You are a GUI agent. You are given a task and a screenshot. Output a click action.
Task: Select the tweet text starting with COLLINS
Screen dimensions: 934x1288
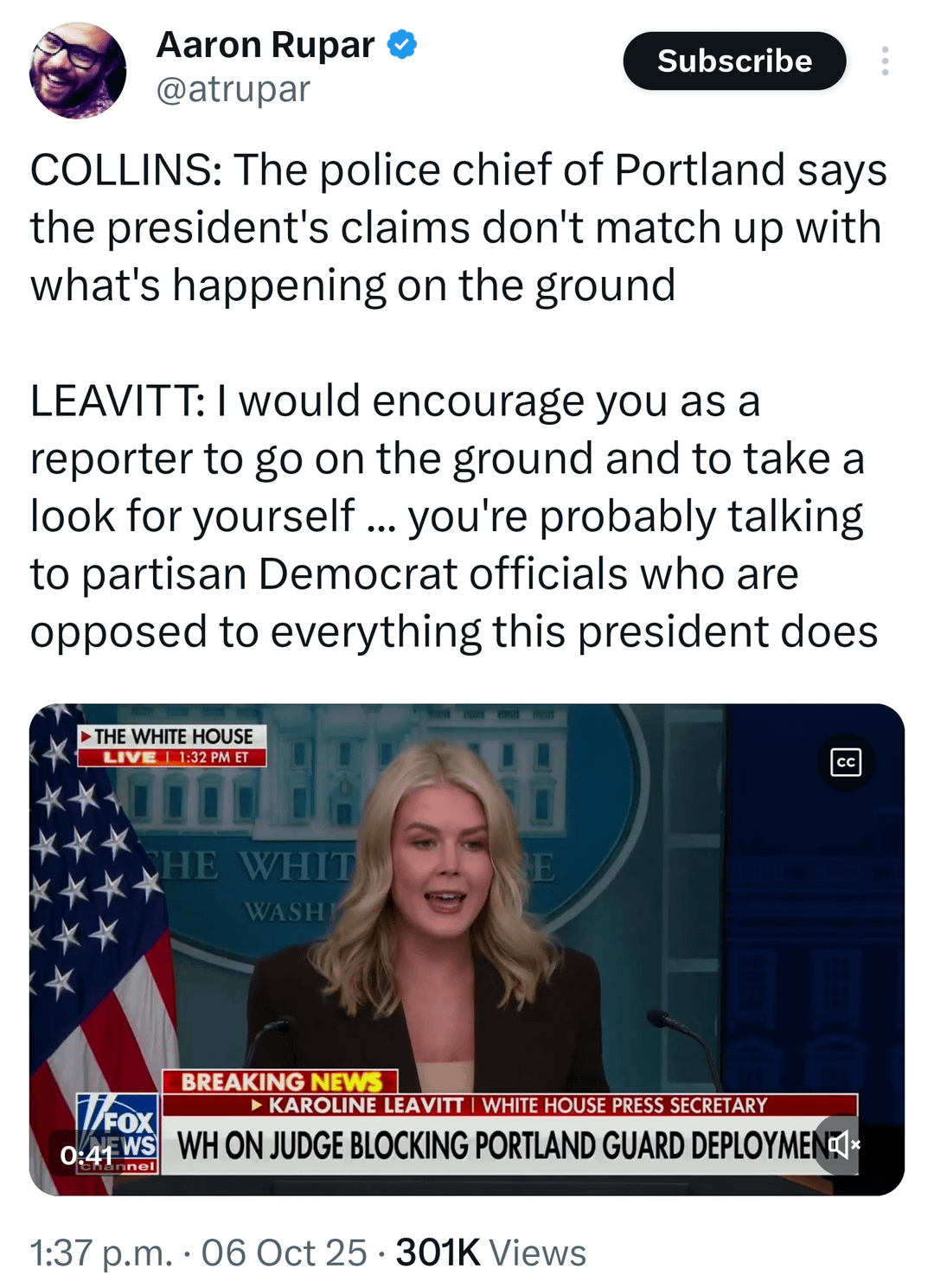[458, 227]
